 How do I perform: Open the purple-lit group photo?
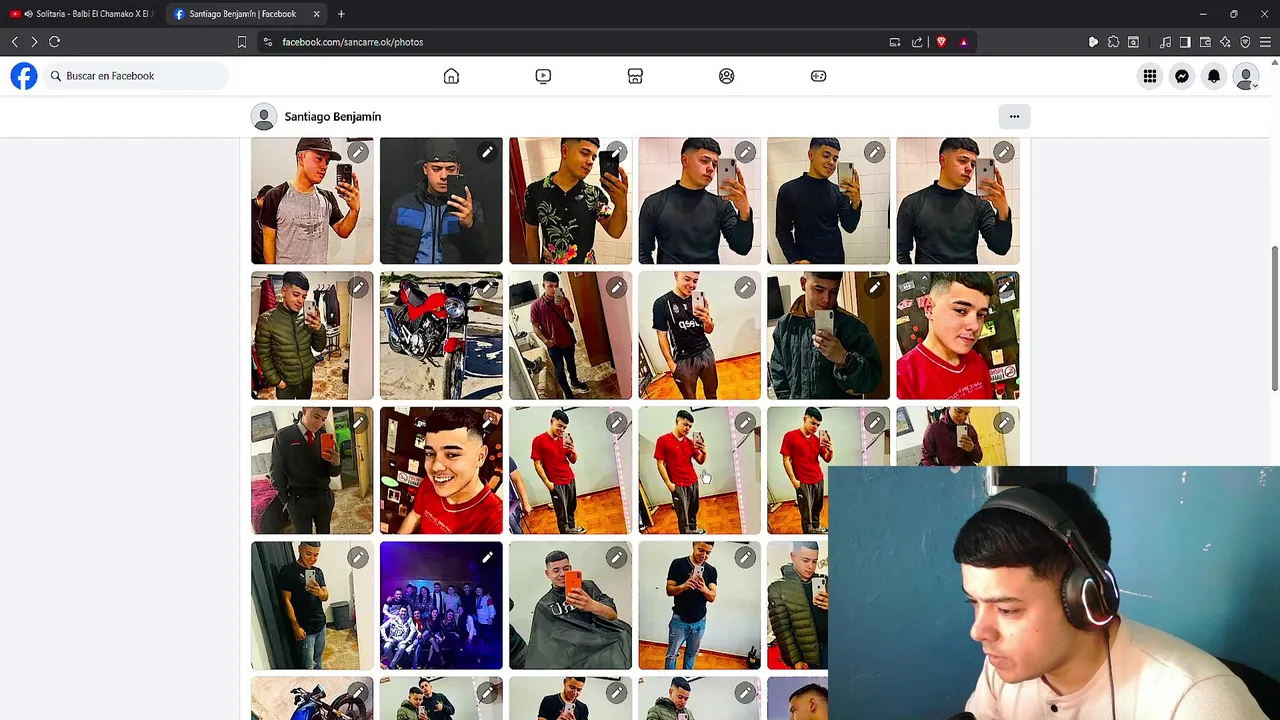click(441, 606)
